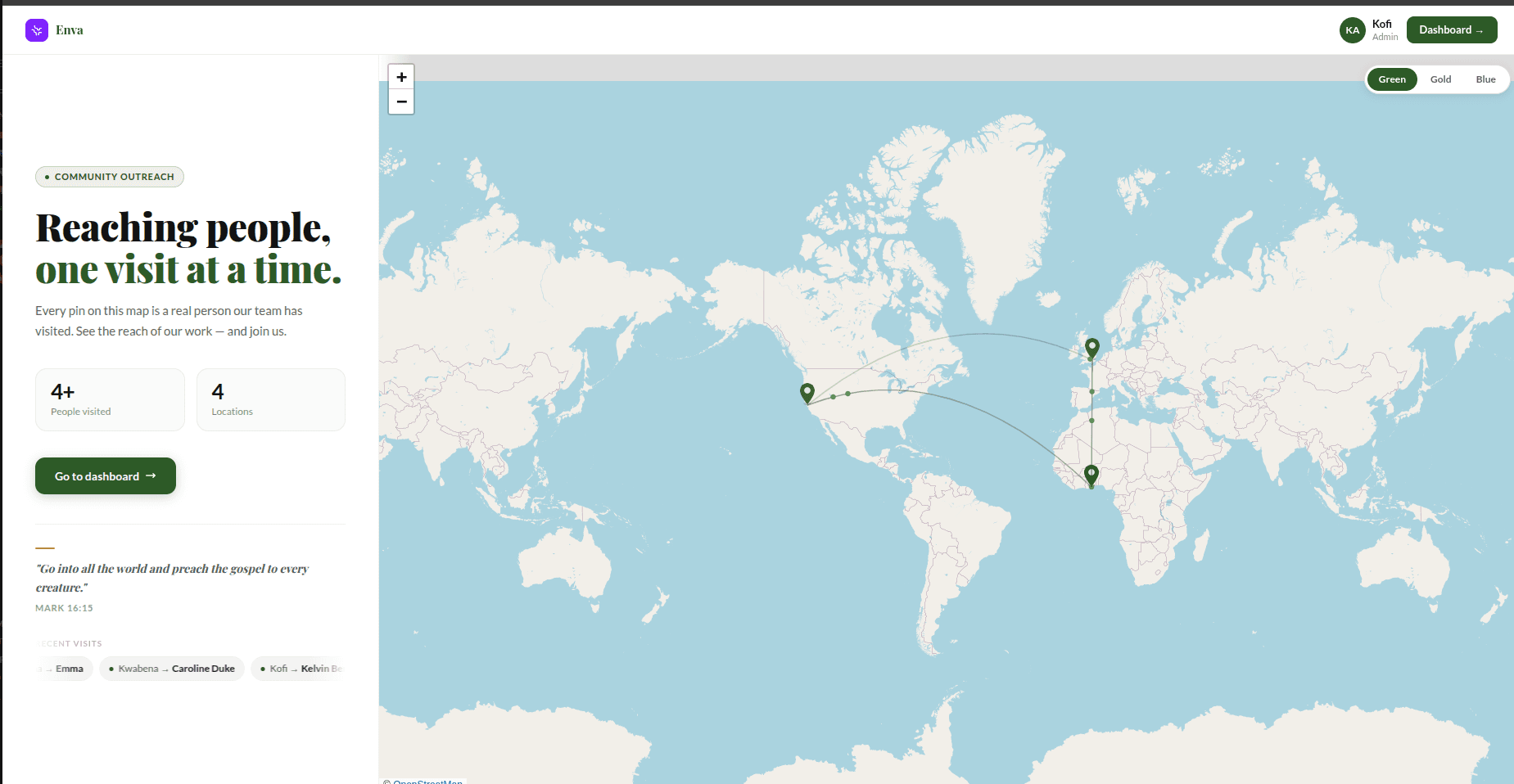This screenshot has height=784, width=1514.
Task: Open the Dashboard from the top navigation
Action: 1451,29
